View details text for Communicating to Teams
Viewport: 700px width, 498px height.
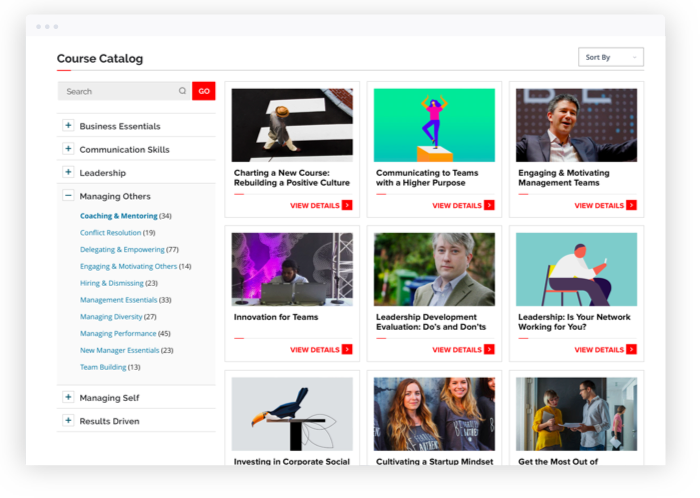457,206
